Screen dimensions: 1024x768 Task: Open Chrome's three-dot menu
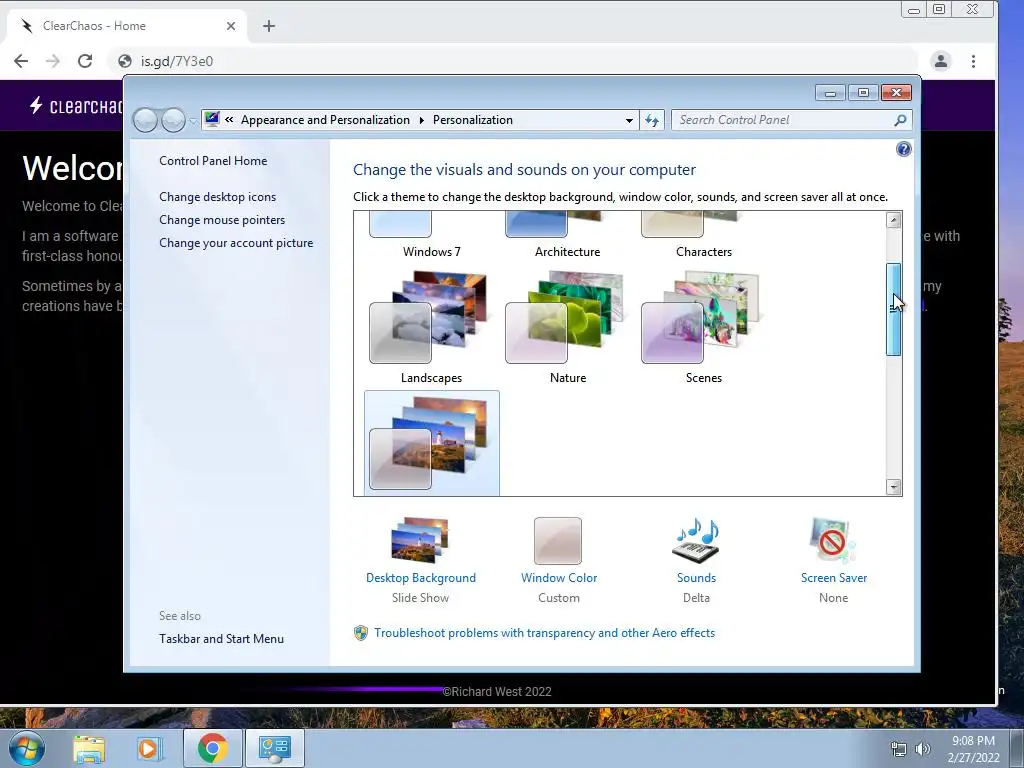(x=973, y=61)
